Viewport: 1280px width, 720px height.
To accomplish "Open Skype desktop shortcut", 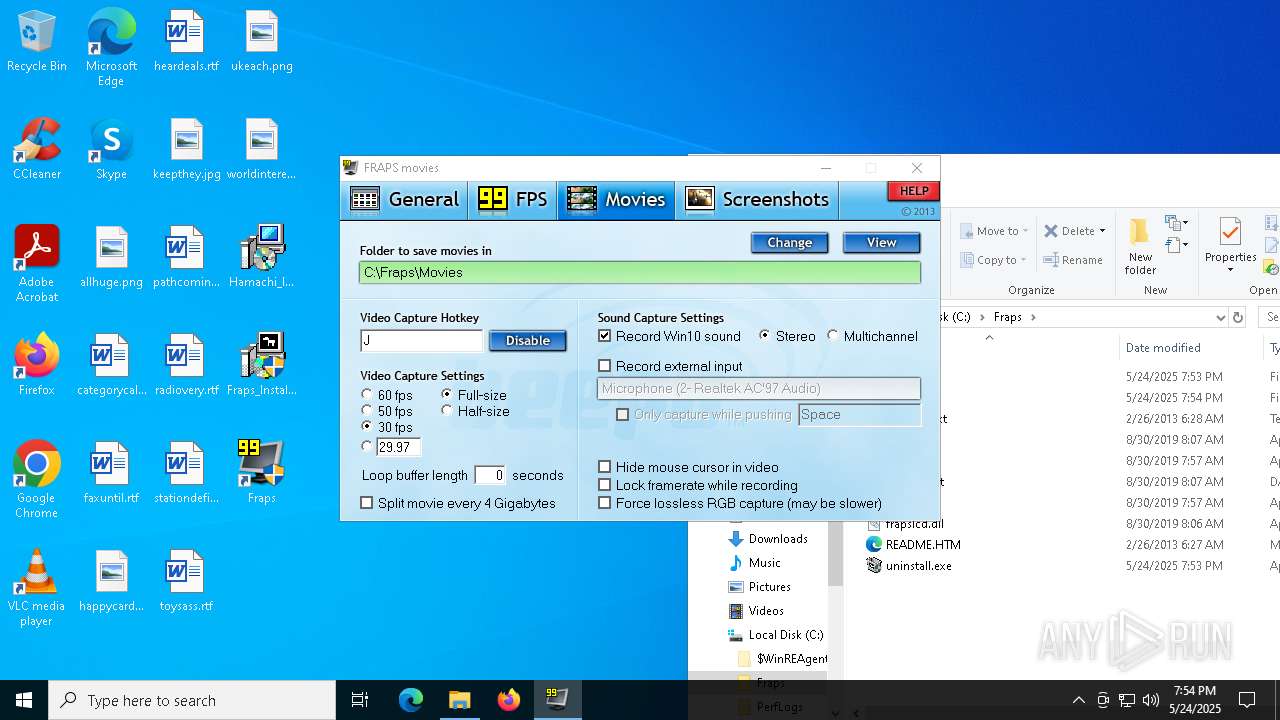I will coord(111,150).
